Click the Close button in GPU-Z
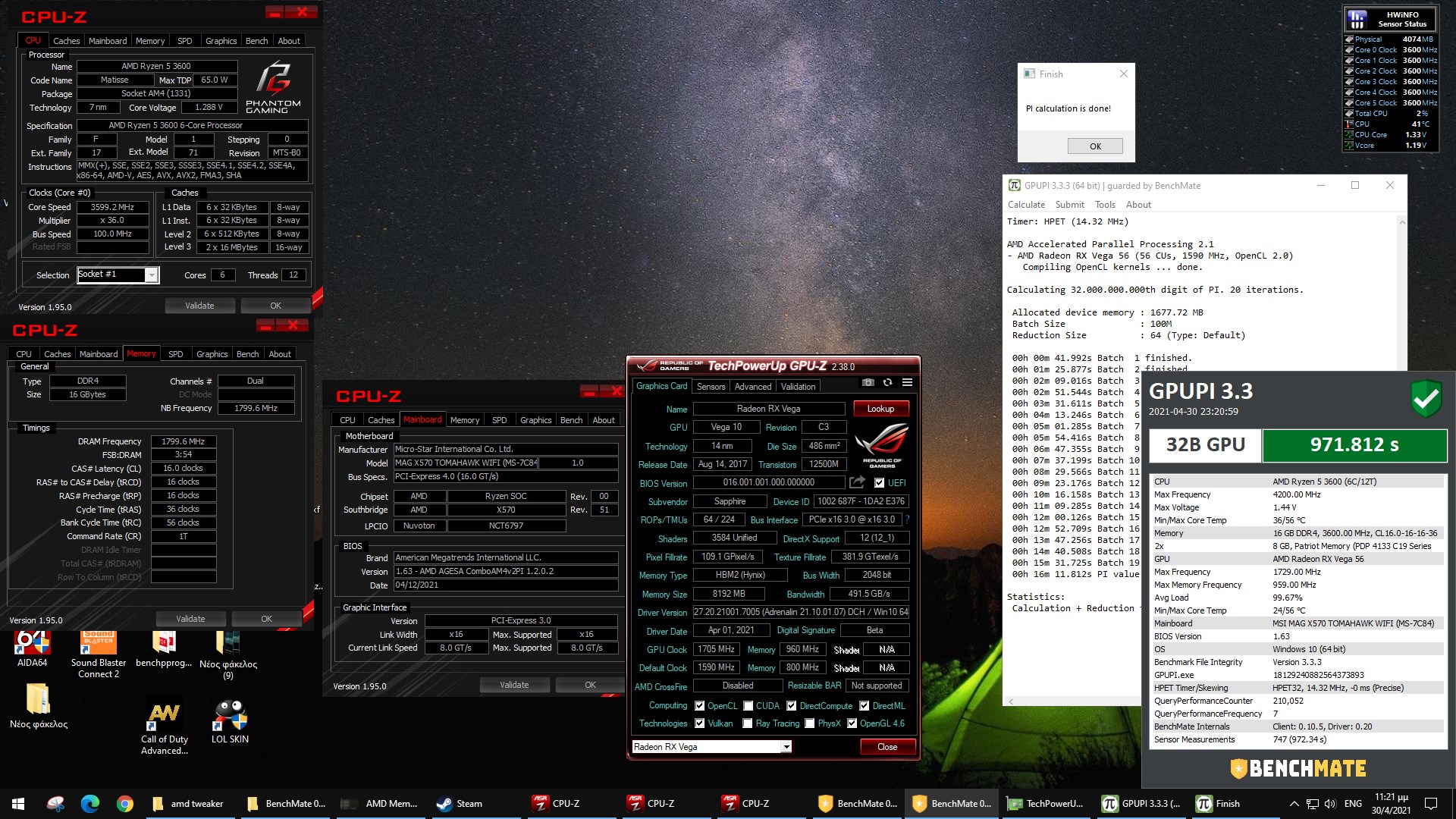 pos(887,747)
